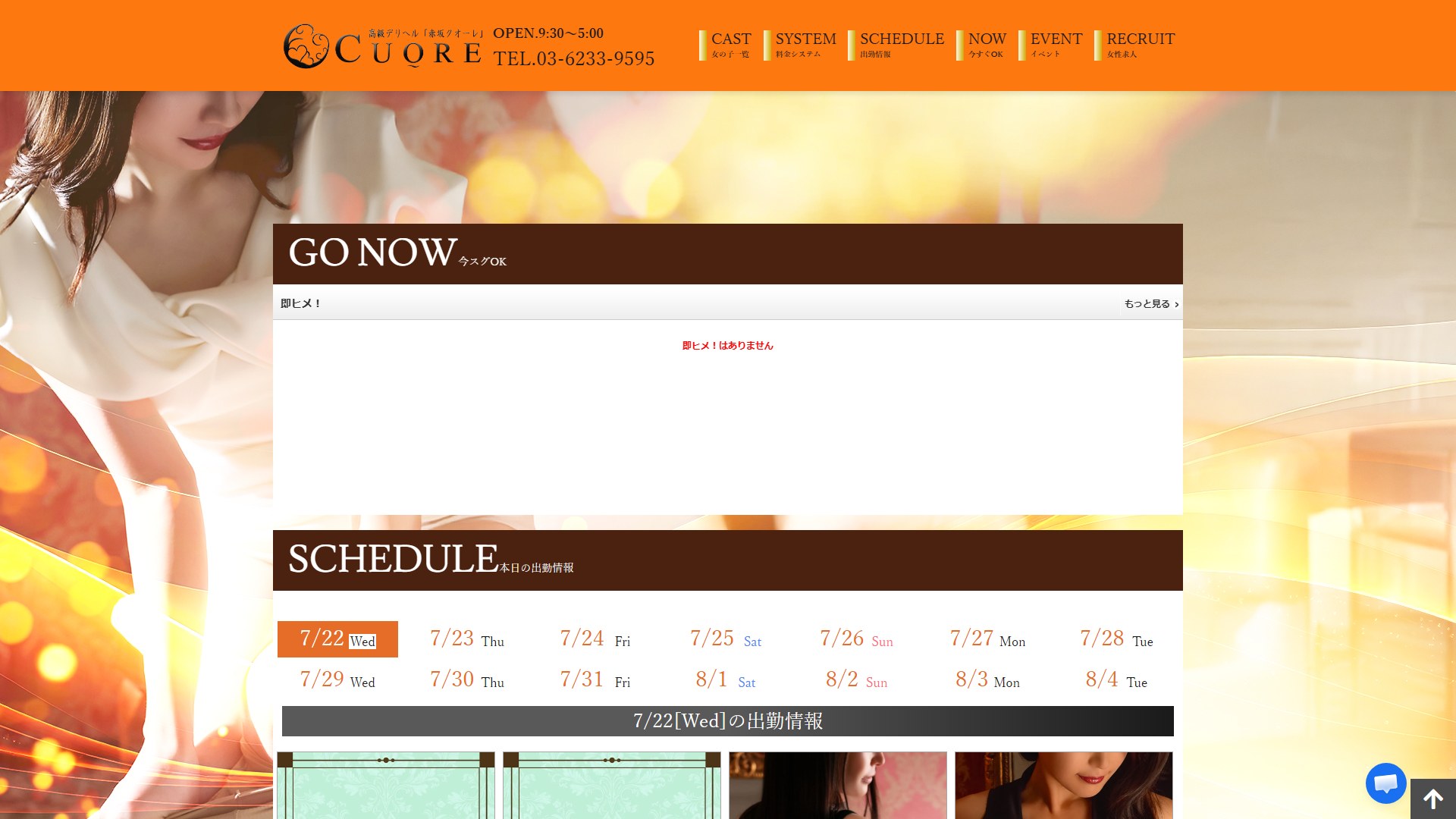Open the rightmost cast photo thumbnail
The image size is (1456, 819).
(1064, 785)
